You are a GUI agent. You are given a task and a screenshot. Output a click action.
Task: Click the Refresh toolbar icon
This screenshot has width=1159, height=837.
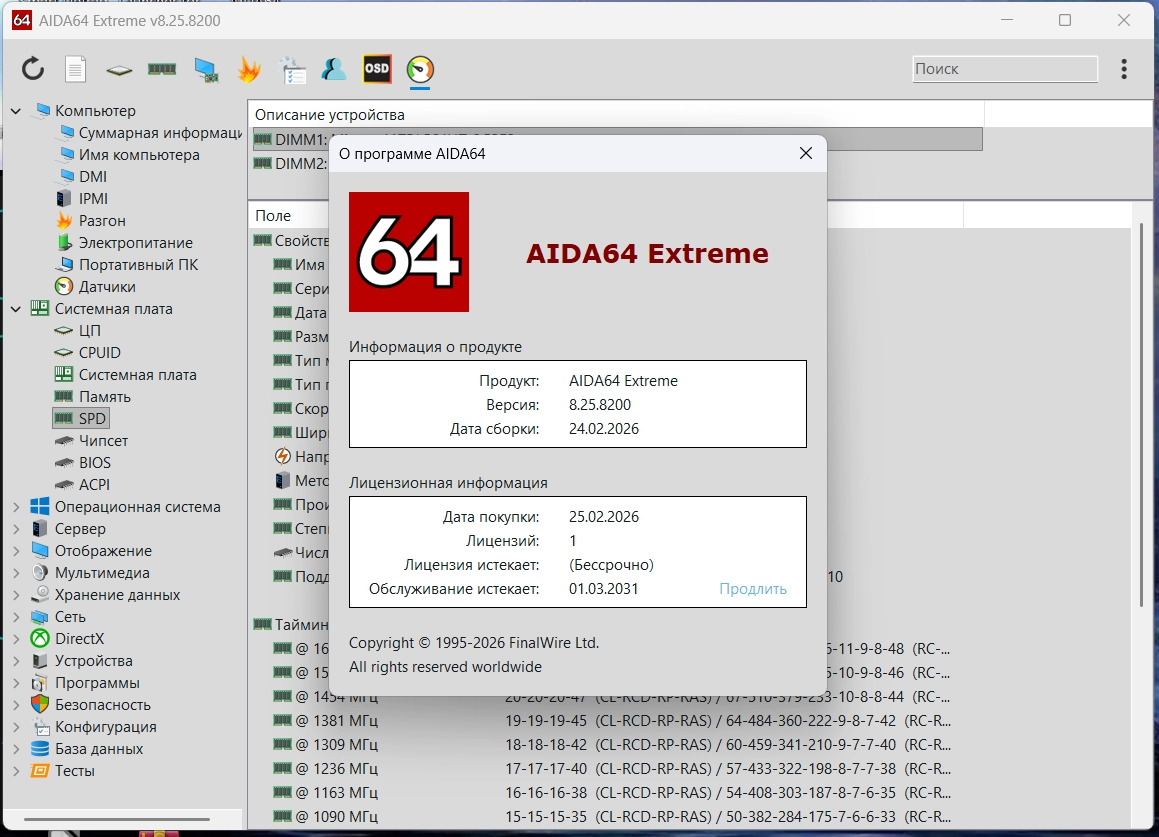tap(33, 69)
